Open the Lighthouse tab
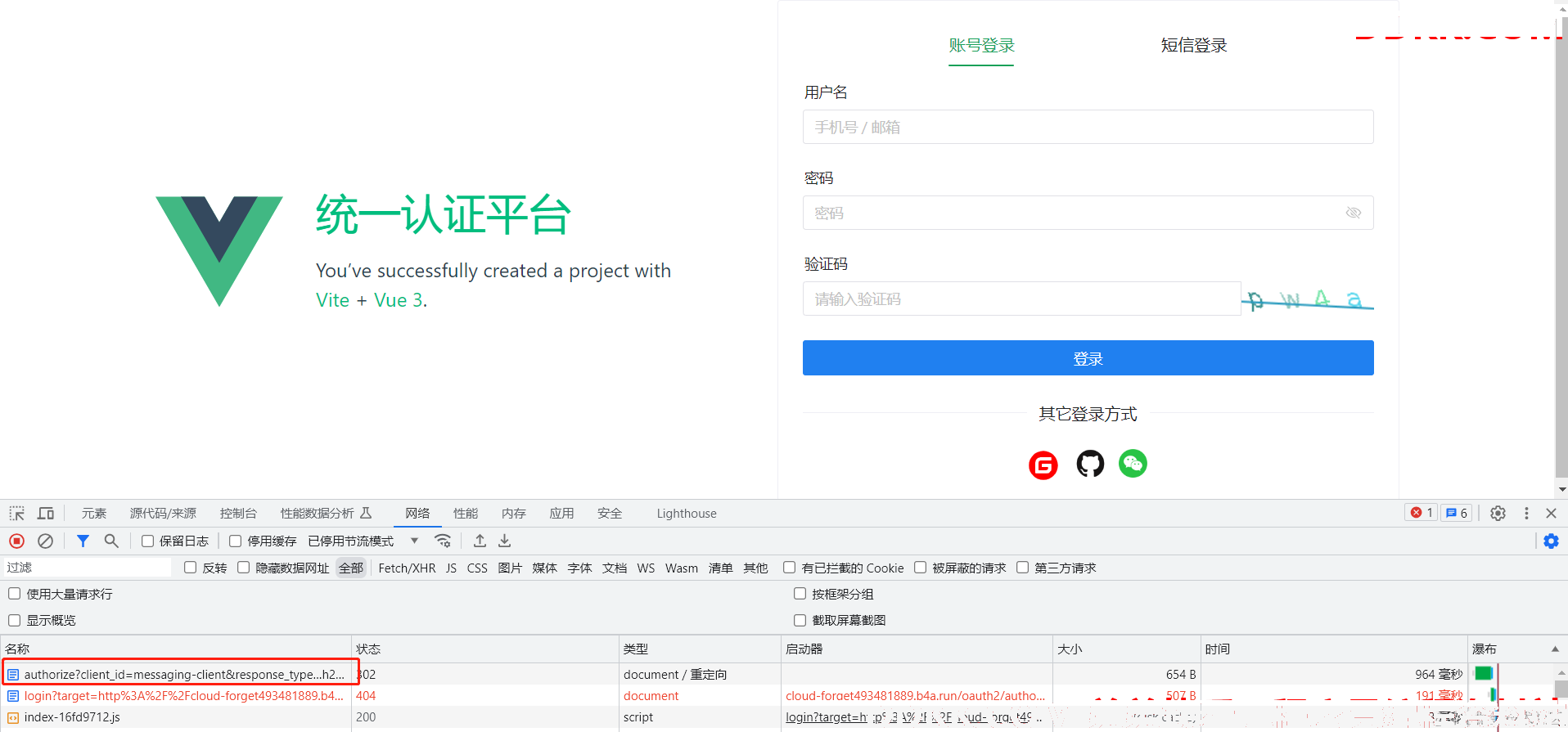 click(x=687, y=514)
